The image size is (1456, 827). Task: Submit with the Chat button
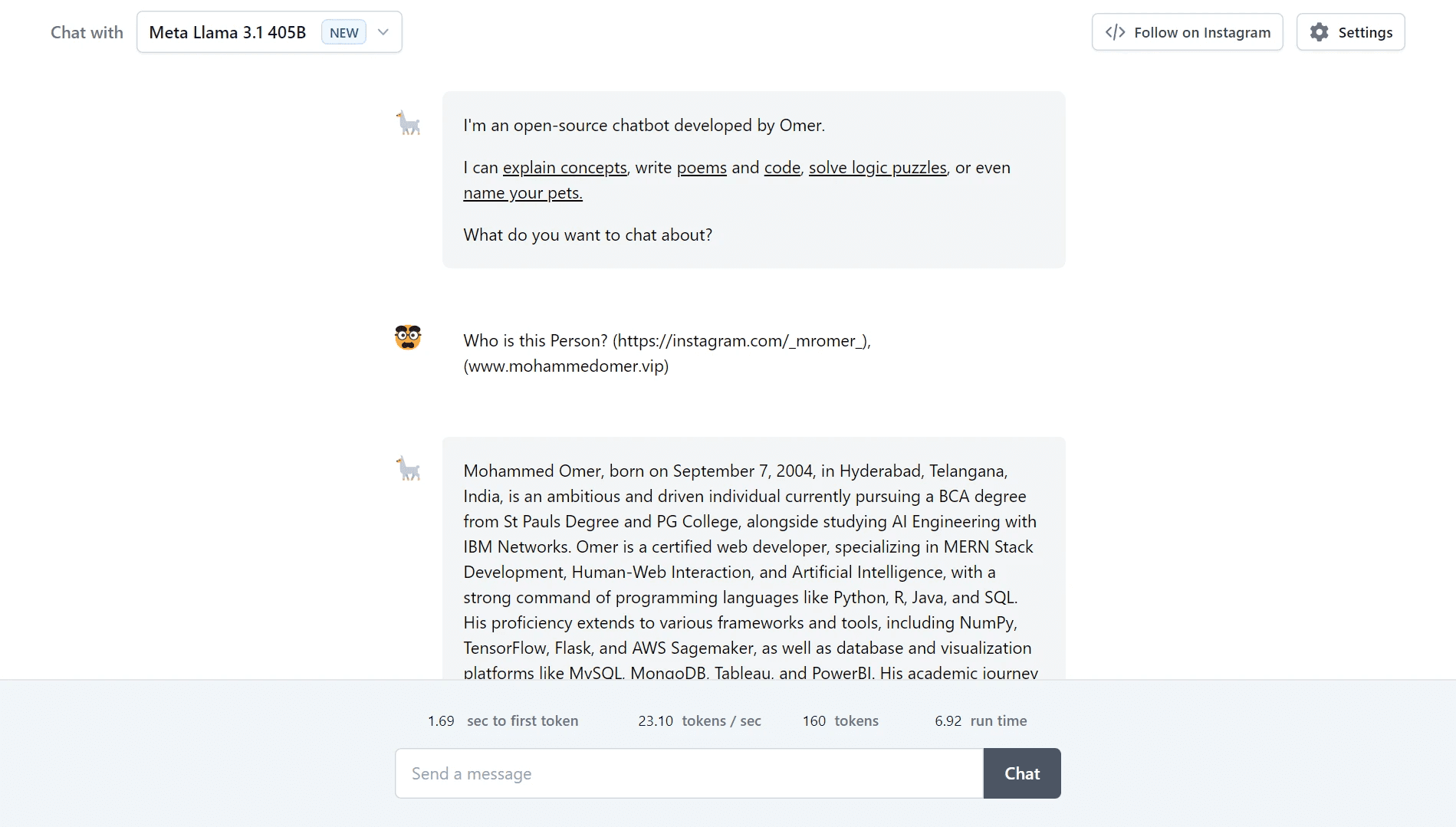click(1022, 773)
